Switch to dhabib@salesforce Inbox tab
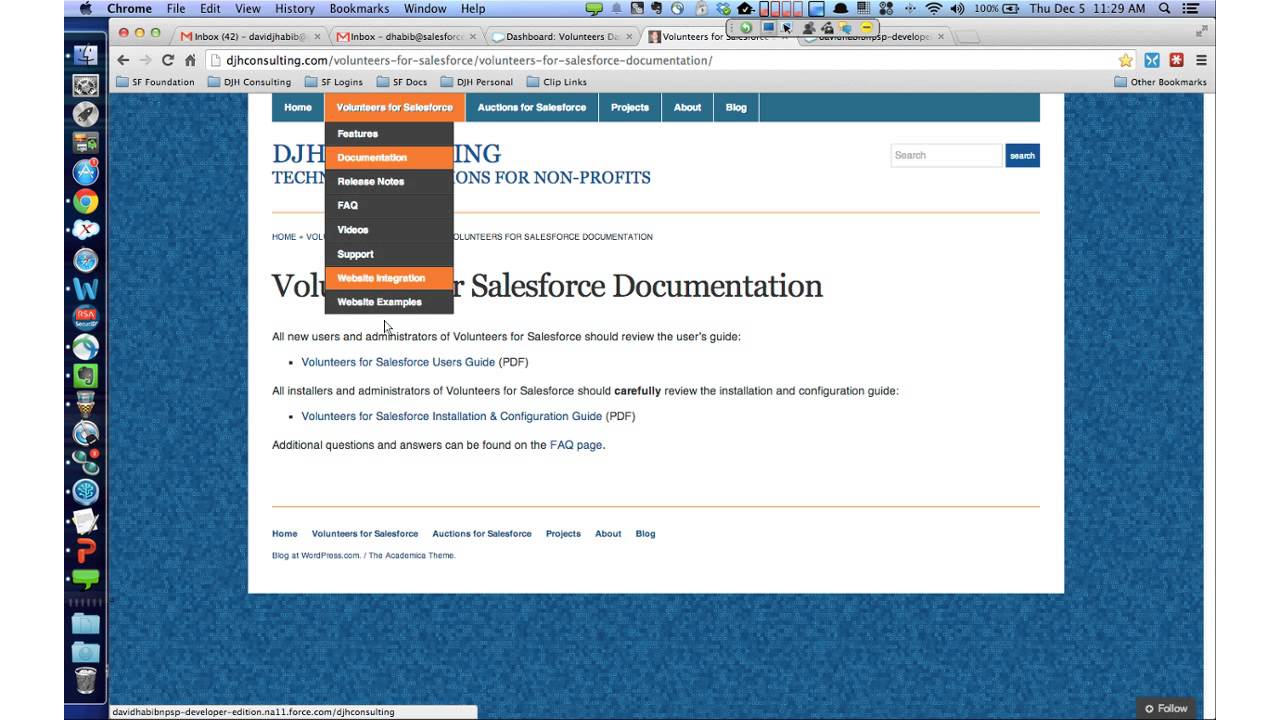 (404, 36)
